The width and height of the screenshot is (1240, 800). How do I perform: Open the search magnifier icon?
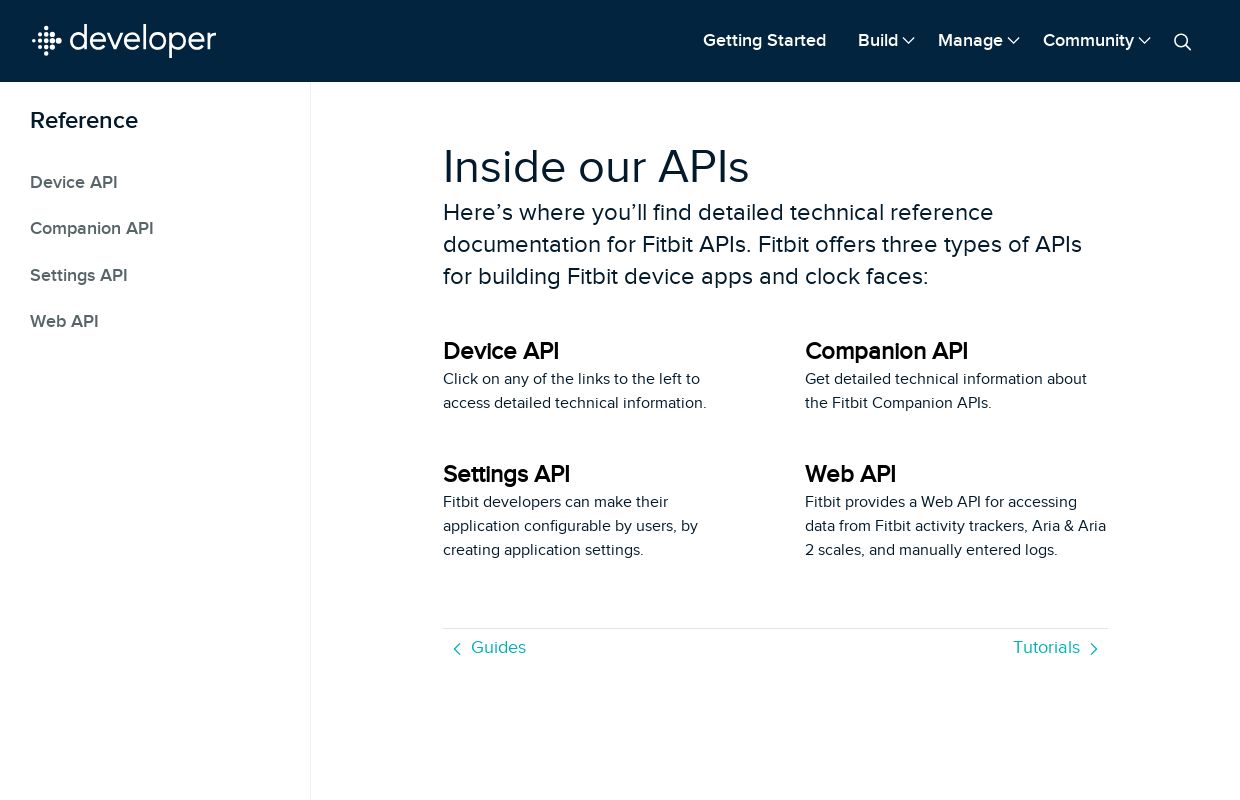(1182, 42)
